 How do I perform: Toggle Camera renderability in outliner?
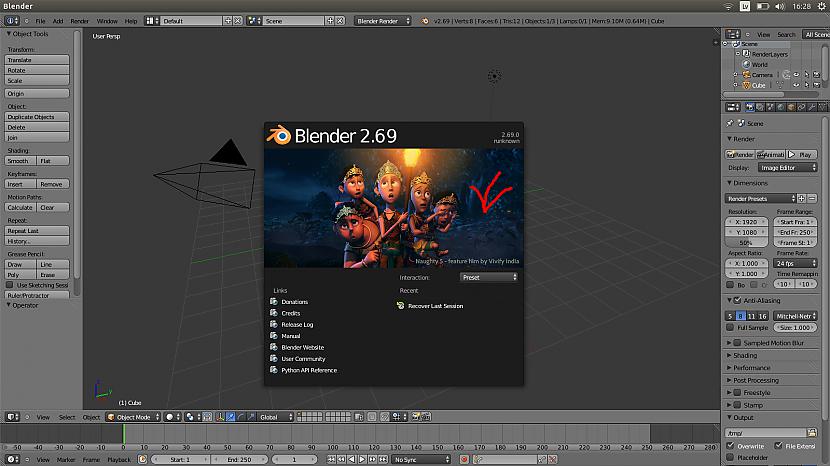816,75
